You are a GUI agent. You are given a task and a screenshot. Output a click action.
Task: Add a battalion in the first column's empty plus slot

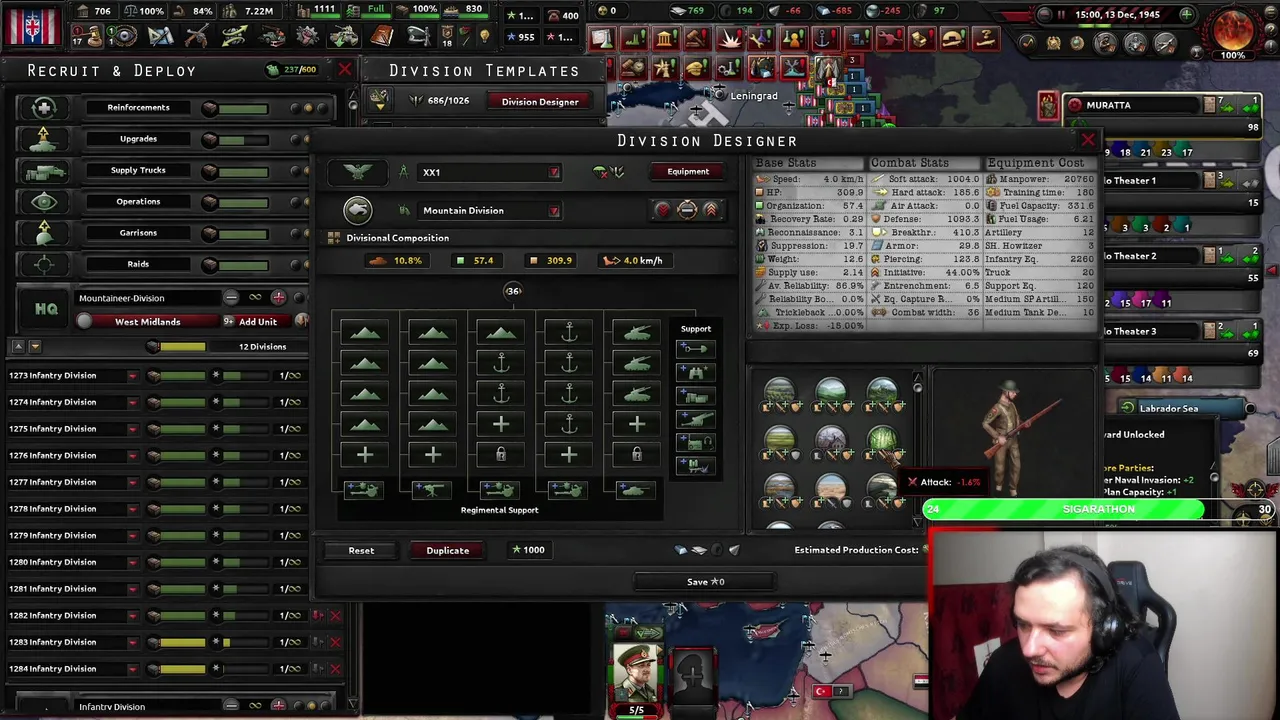click(x=364, y=455)
